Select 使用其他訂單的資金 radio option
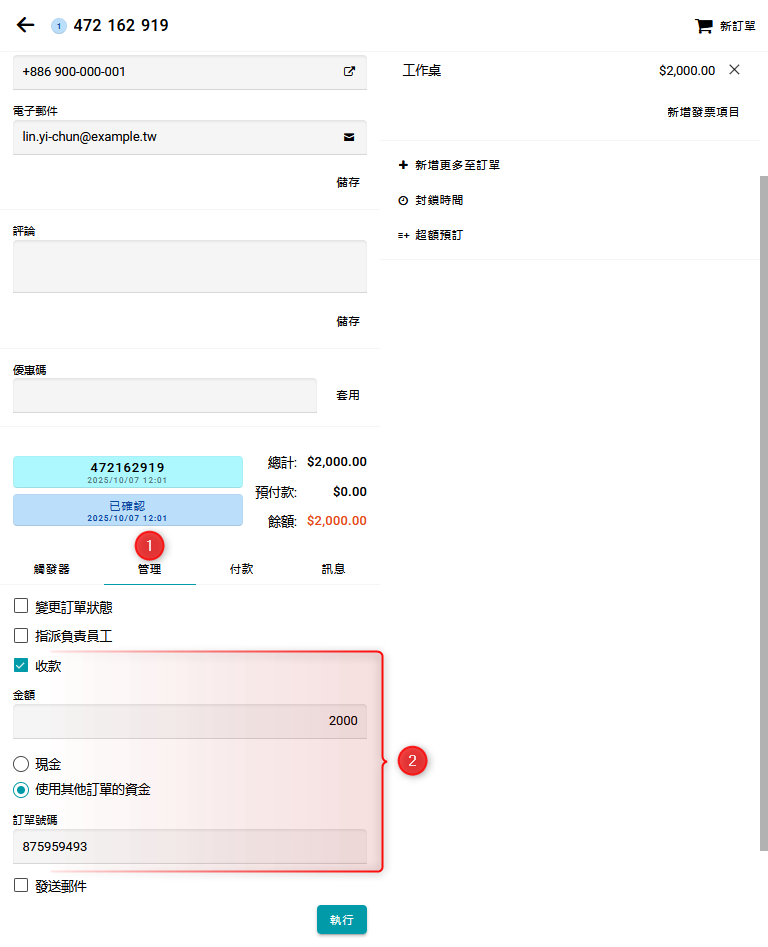 21,789
